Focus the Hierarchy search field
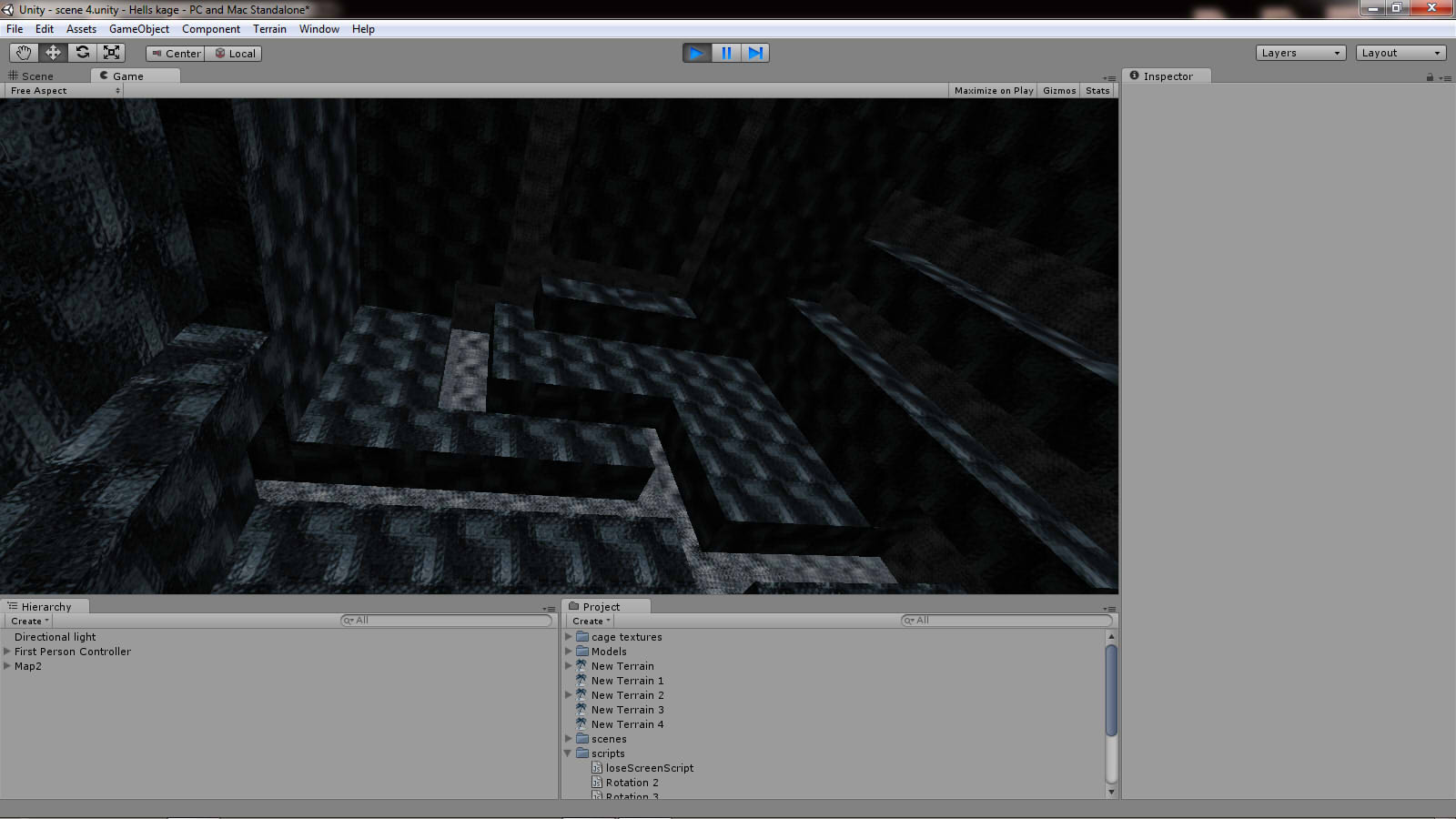The height and width of the screenshot is (819, 1456). [446, 621]
